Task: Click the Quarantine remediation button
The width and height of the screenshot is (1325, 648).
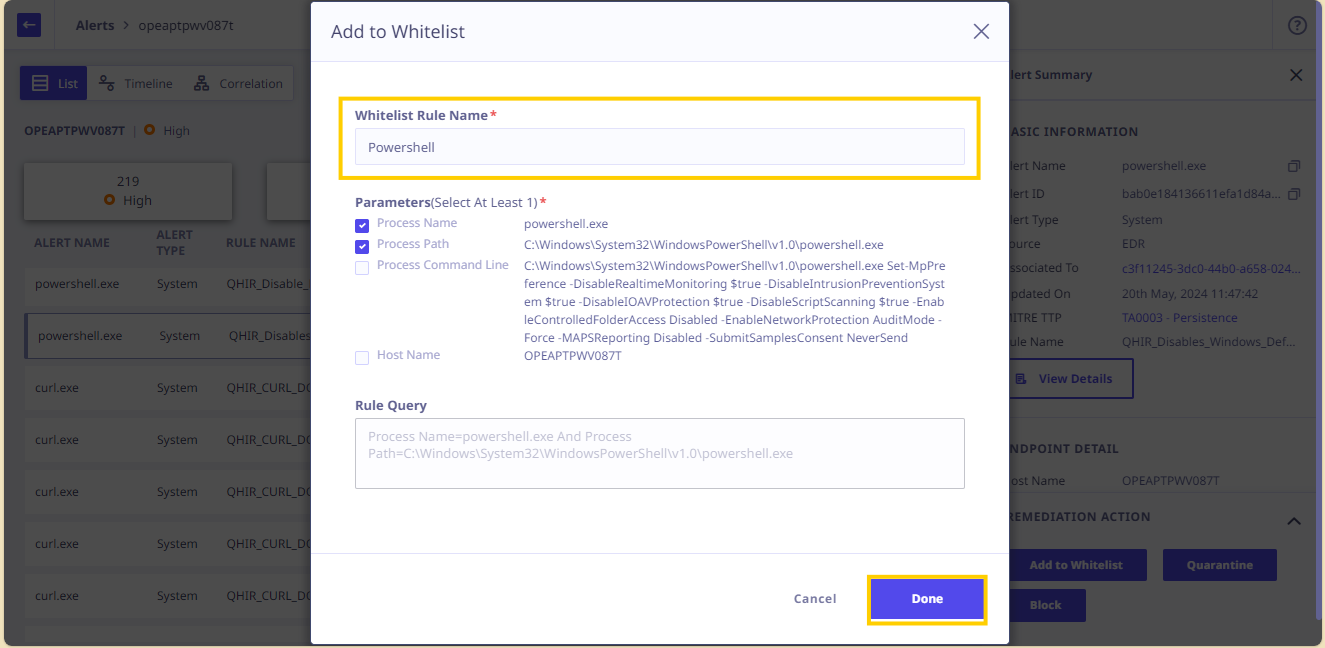Action: 1220,565
